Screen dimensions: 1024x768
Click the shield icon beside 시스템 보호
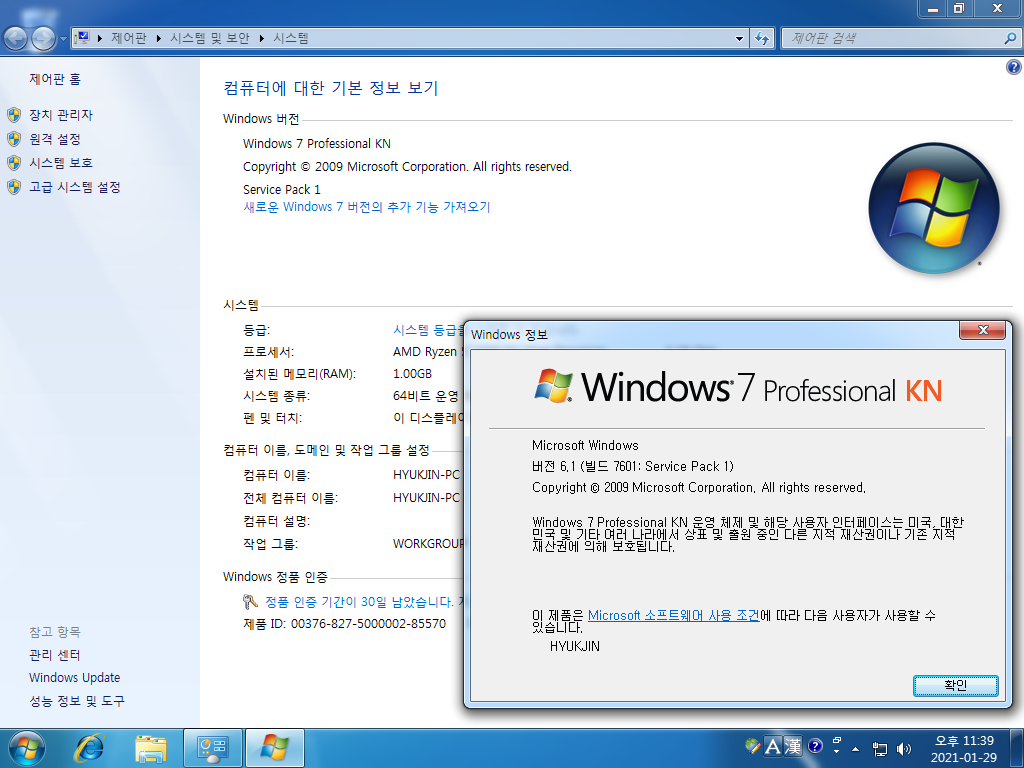coord(14,163)
